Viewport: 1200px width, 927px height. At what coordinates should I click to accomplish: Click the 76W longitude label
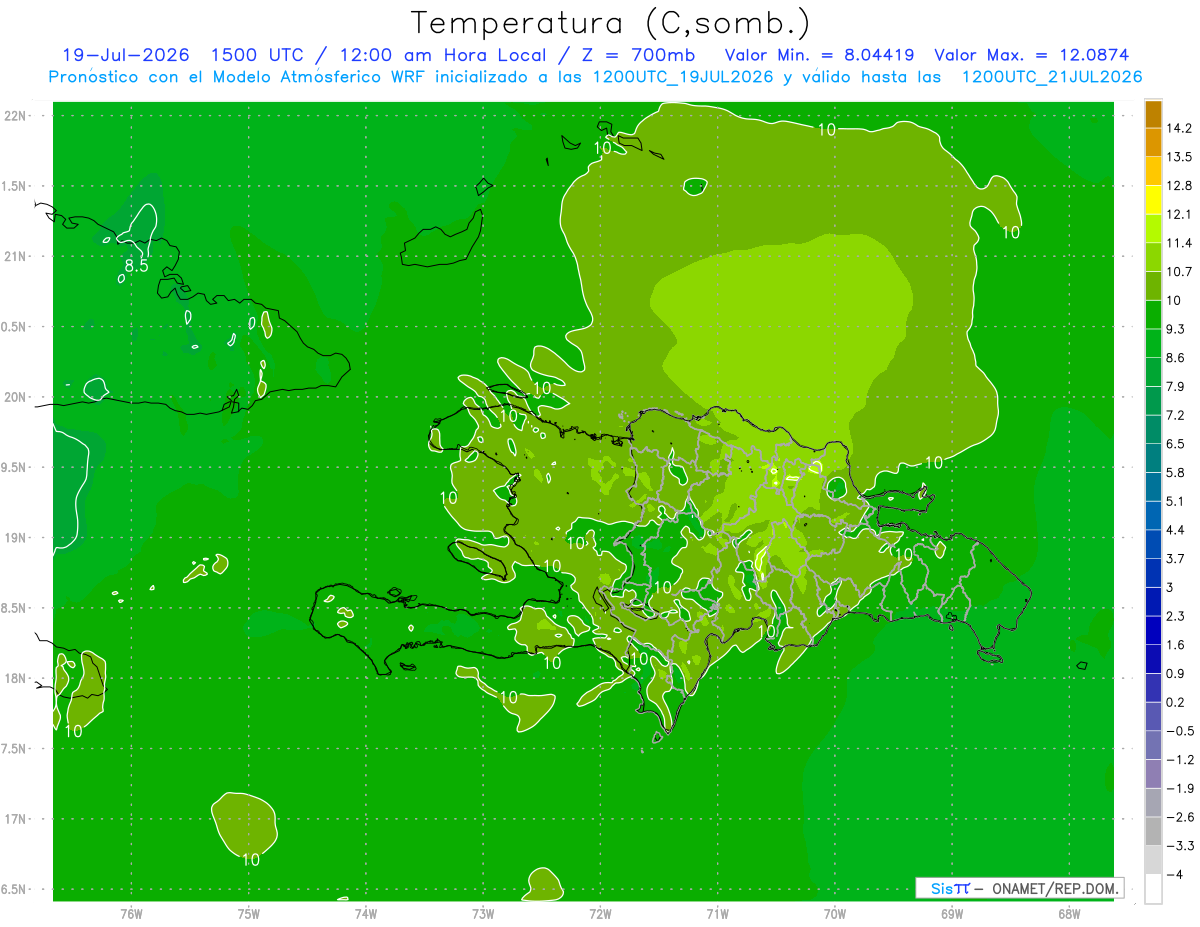pyautogui.click(x=131, y=914)
